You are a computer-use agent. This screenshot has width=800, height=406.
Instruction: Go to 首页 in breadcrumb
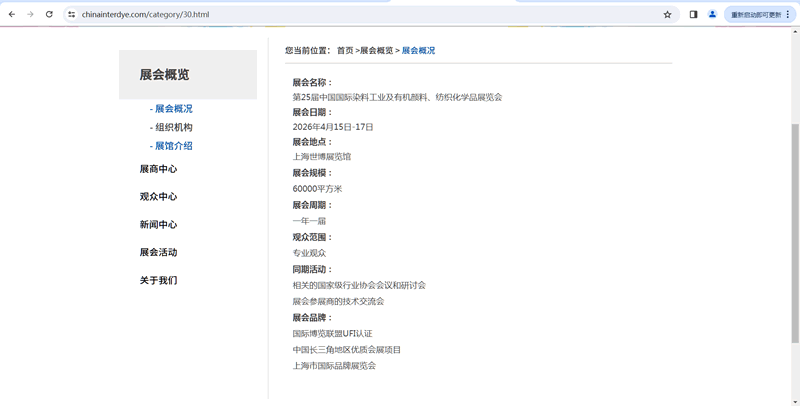point(345,51)
